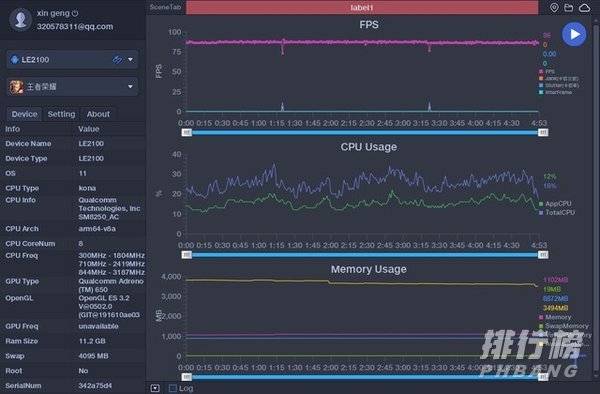This screenshot has height=394, width=600.
Task: Click the 王者荣耀 game app icon
Action: pos(16,87)
